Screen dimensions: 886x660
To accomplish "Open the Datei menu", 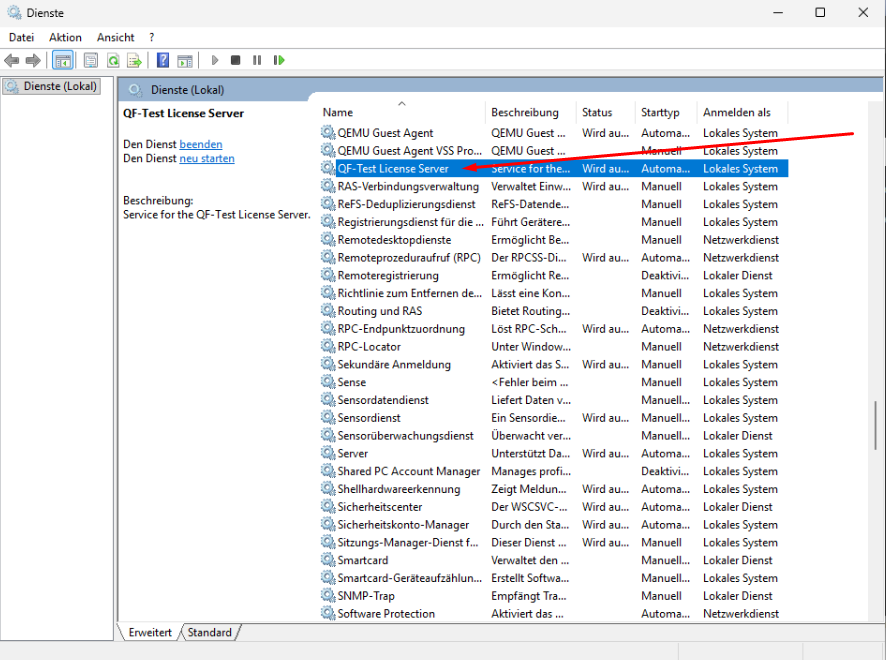I will tap(21, 37).
